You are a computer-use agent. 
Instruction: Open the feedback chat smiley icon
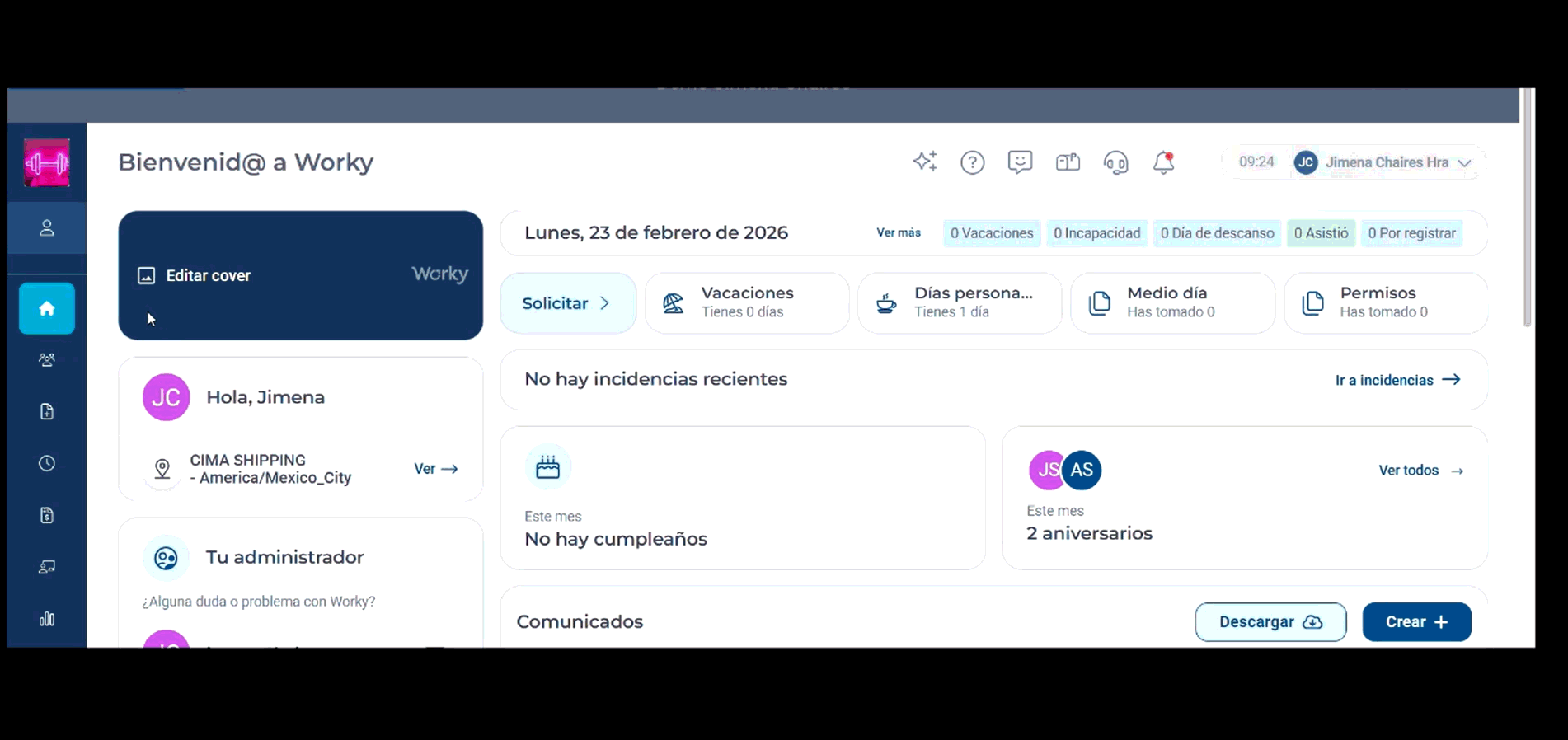point(1020,162)
